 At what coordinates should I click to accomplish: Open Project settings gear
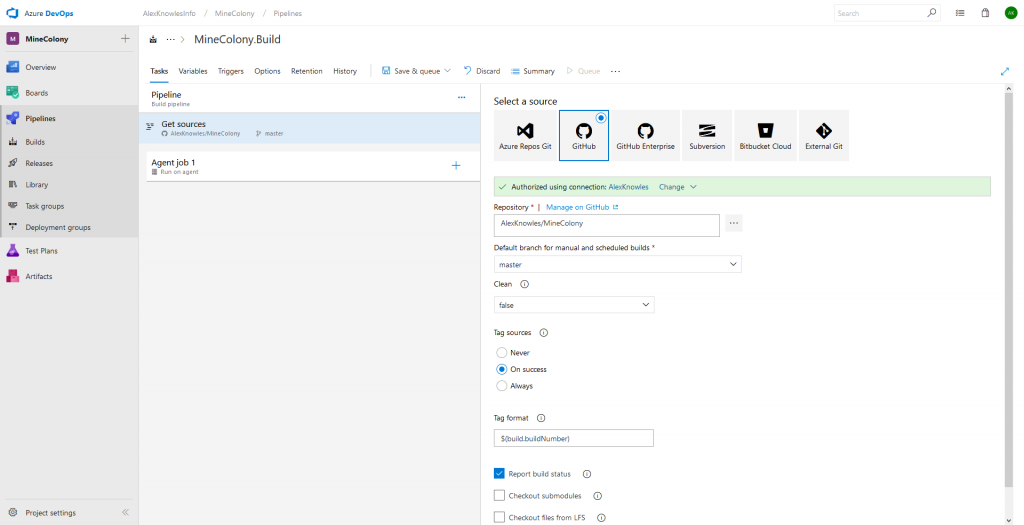[x=12, y=513]
